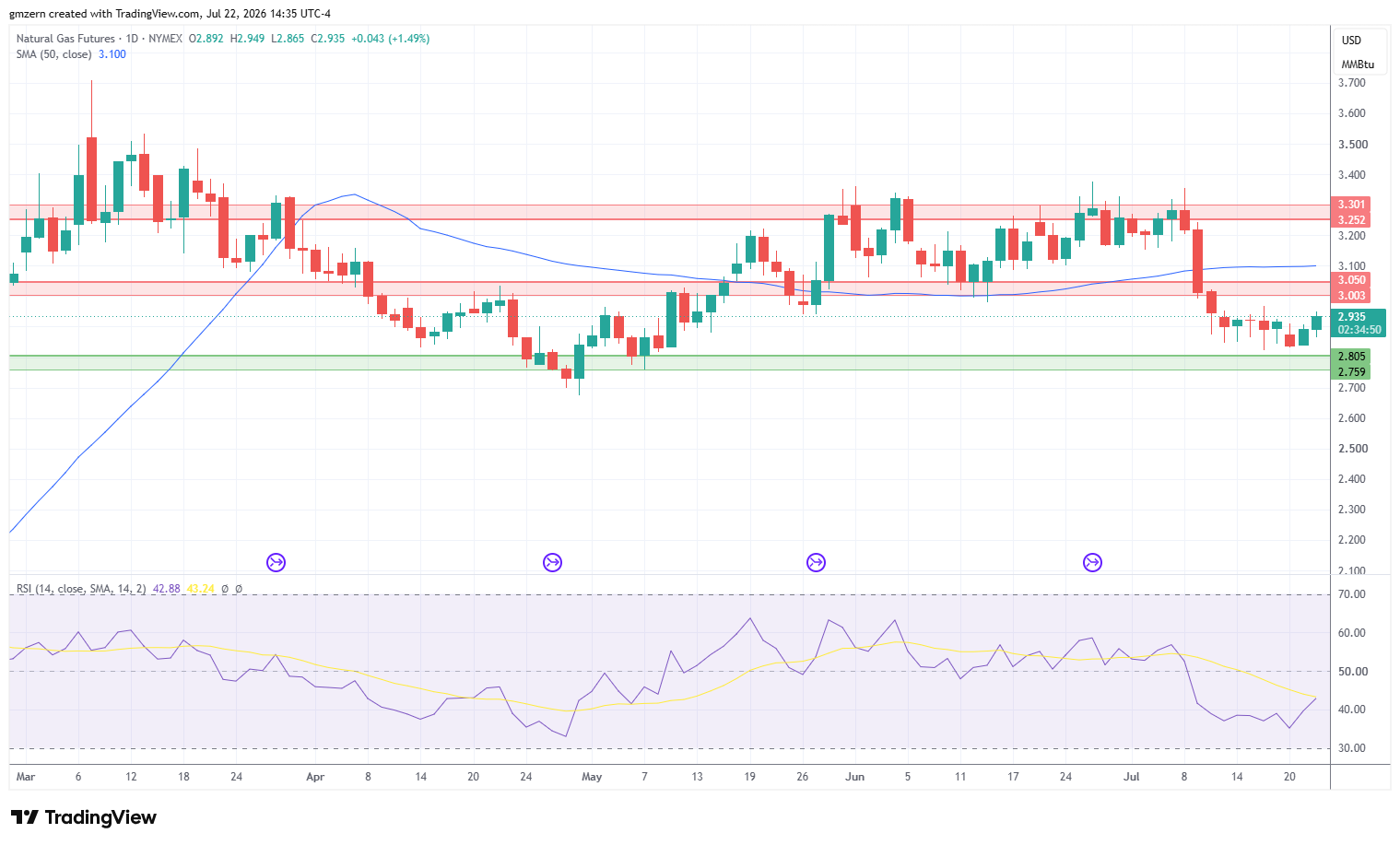Click the Jul label on the time axis
The height and width of the screenshot is (845, 1400).
[x=1132, y=777]
